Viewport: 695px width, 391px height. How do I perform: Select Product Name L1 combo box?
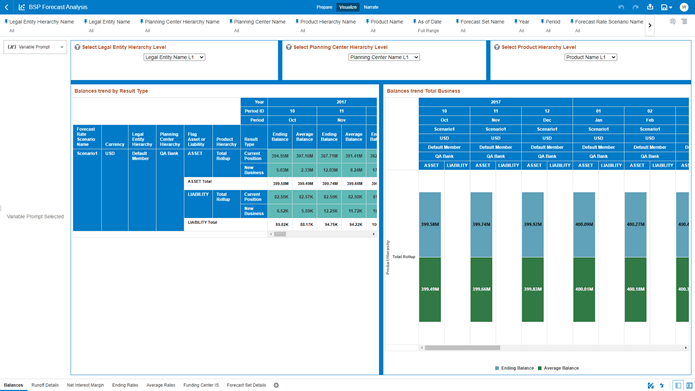pos(590,57)
